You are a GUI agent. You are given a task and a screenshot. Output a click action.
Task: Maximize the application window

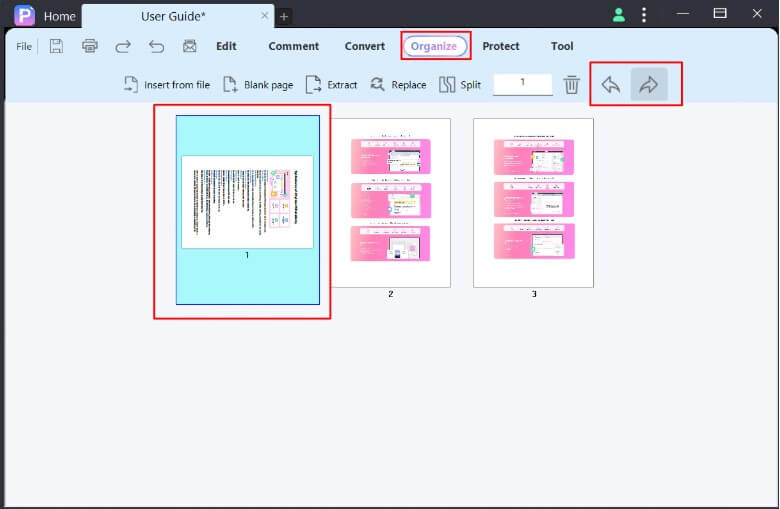click(720, 13)
